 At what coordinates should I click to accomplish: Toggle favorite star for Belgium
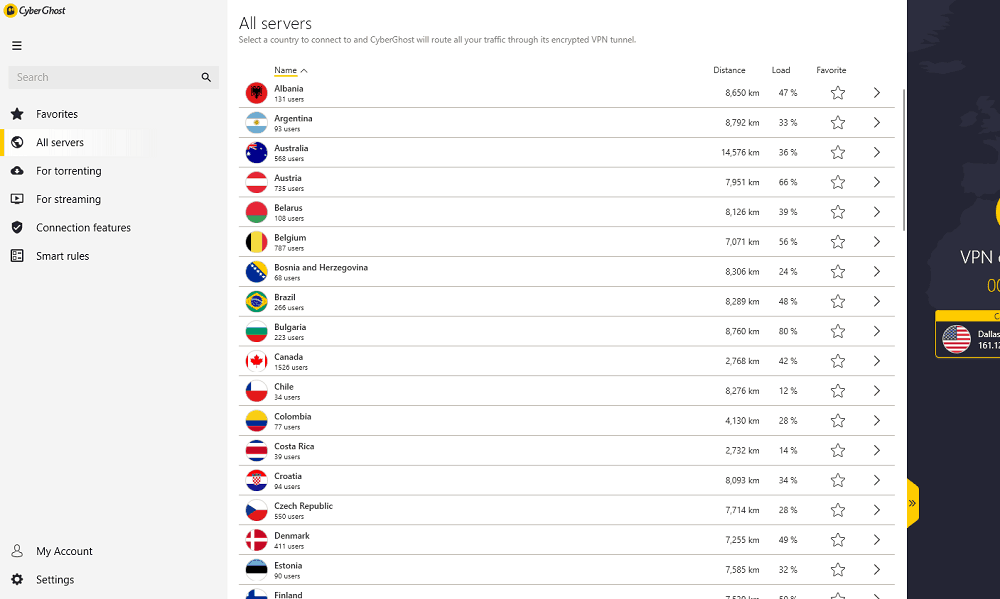[838, 242]
